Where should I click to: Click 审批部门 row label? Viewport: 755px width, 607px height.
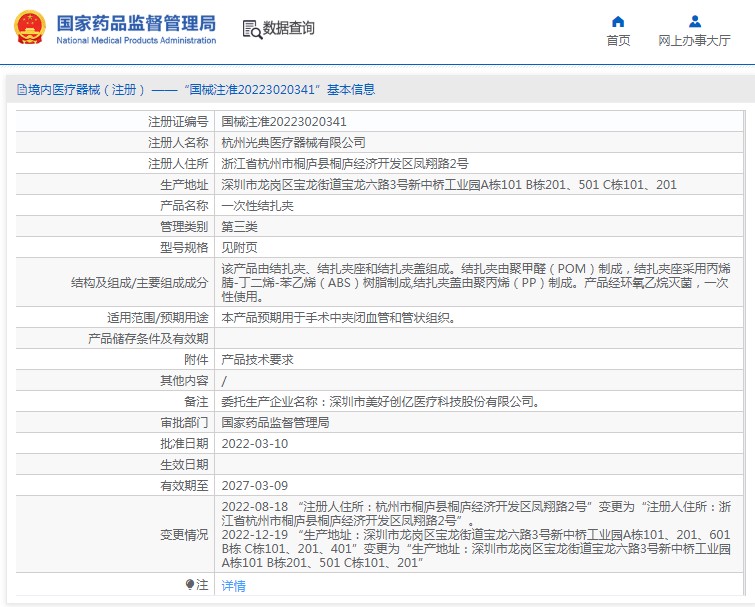tap(184, 423)
